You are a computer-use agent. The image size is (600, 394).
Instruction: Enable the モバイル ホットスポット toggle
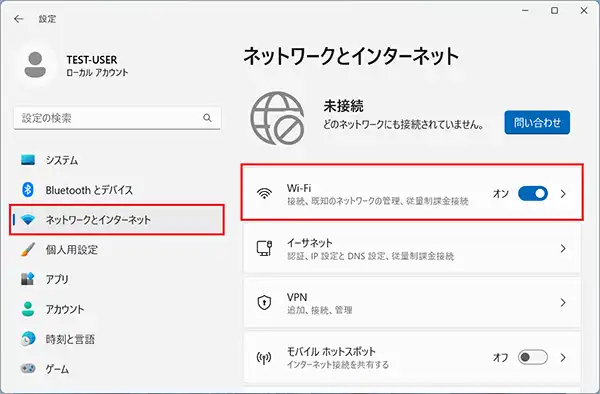point(533,357)
